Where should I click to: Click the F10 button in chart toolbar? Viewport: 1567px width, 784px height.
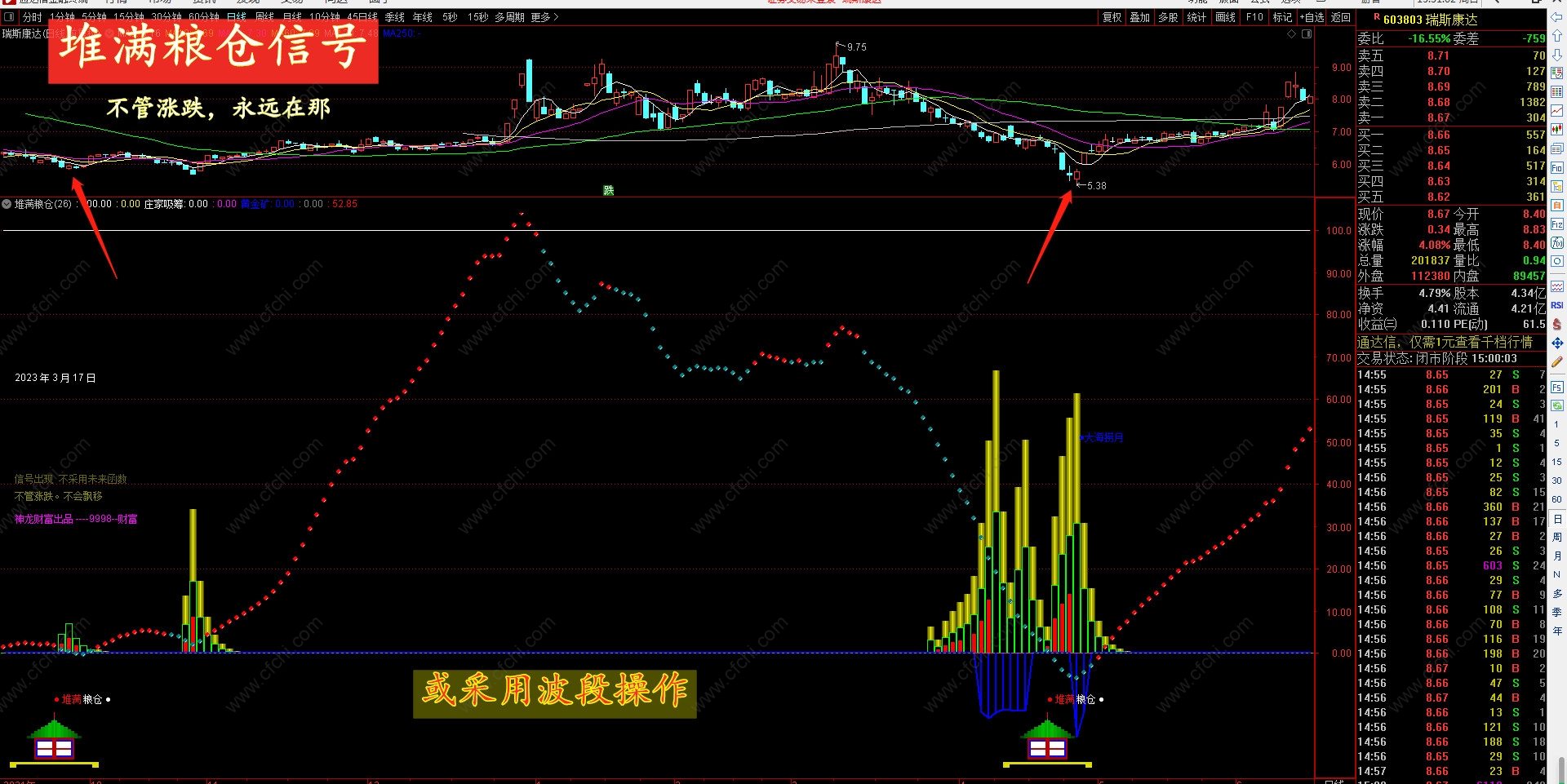[x=1254, y=16]
